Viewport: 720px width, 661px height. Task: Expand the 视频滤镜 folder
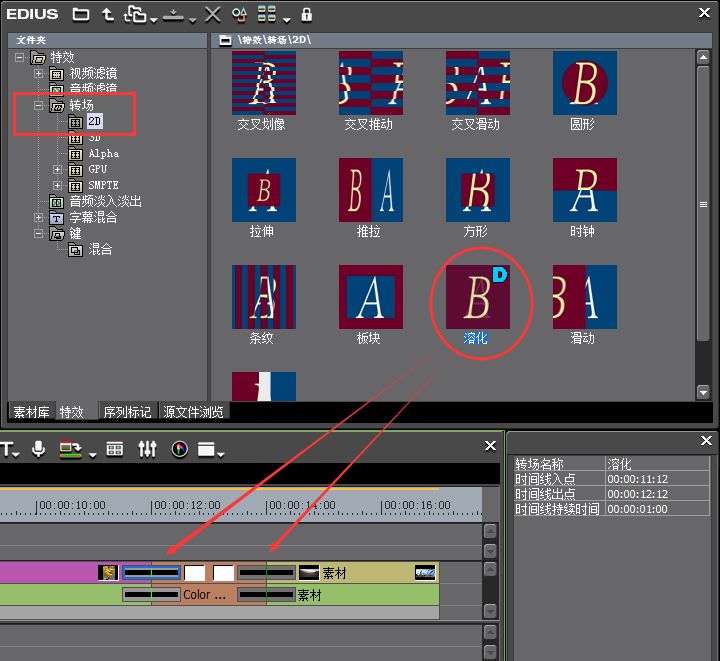38,74
